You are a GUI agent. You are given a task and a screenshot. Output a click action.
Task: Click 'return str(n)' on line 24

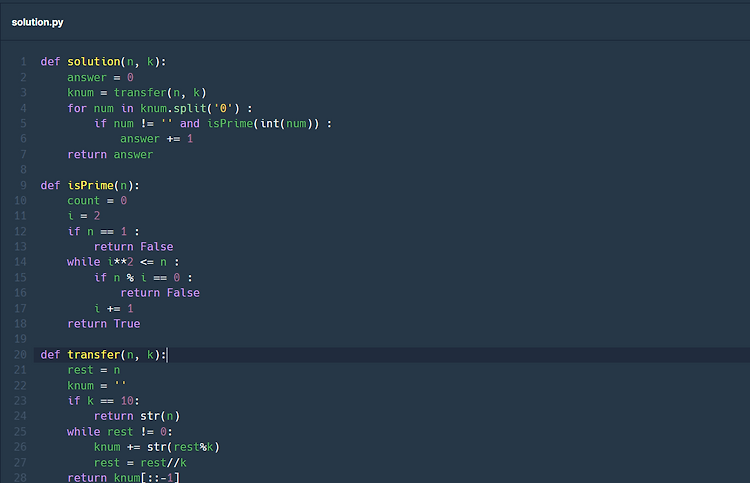(137, 416)
